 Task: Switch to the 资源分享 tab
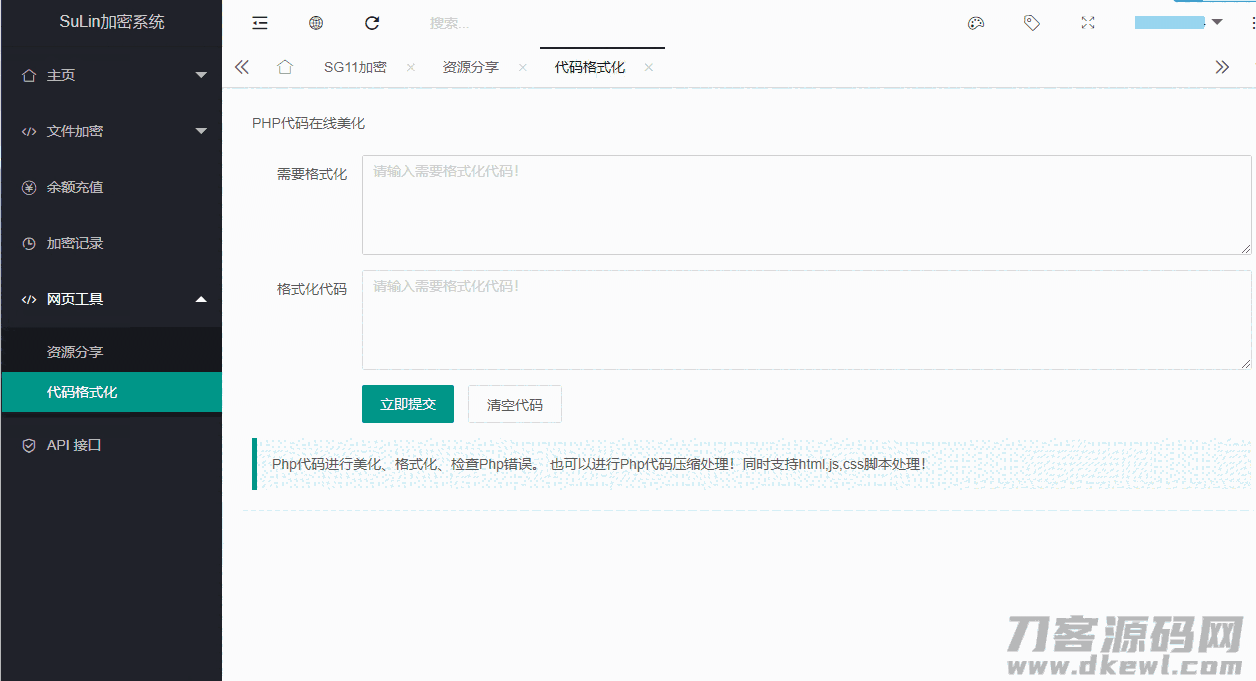tap(470, 67)
